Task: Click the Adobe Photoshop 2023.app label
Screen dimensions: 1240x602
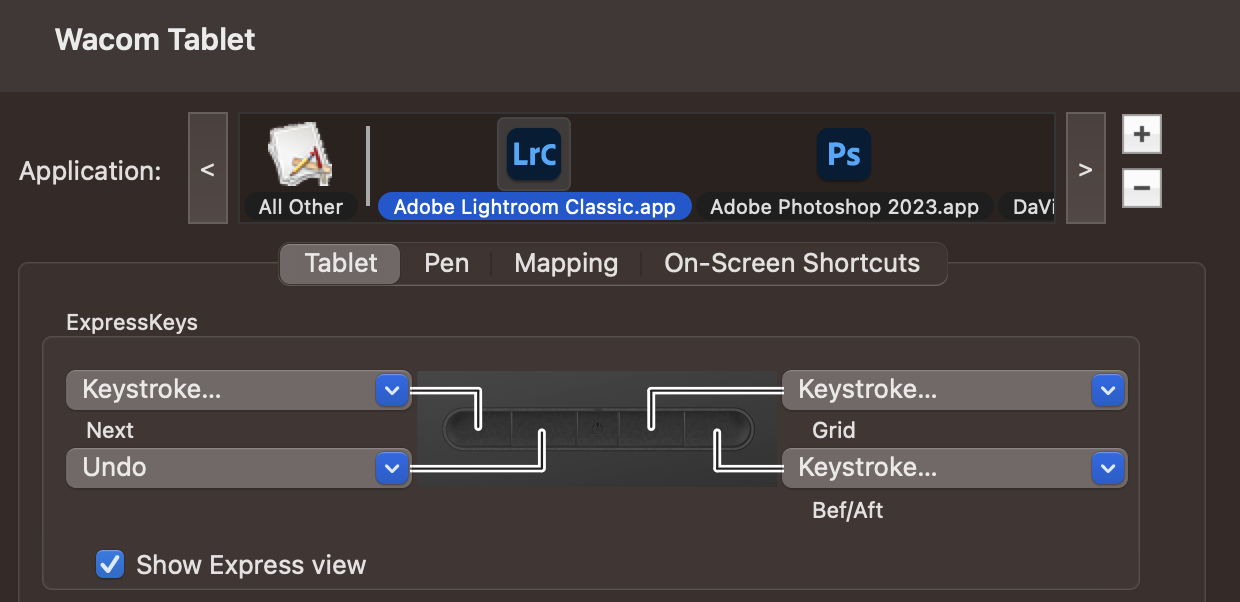Action: 844,207
